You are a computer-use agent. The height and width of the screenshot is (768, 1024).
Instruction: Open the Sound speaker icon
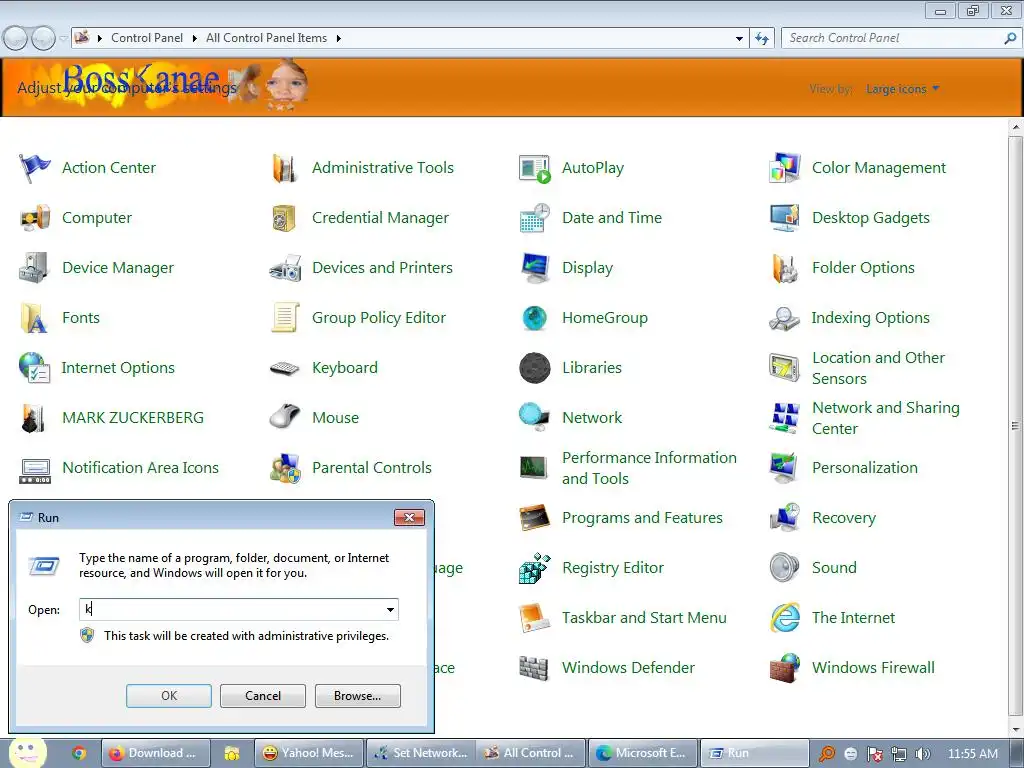coord(784,568)
